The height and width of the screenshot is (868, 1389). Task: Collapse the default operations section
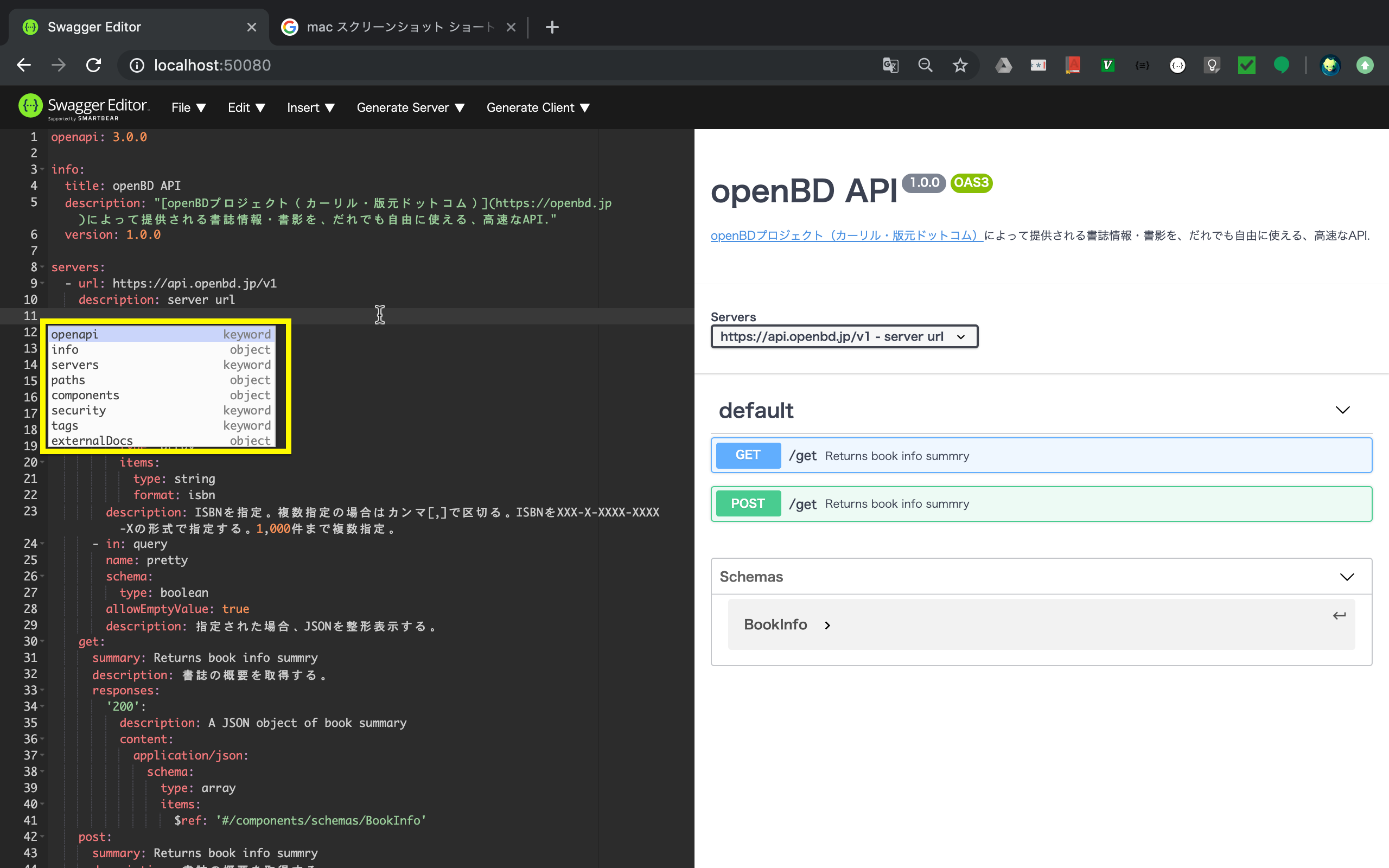point(1343,410)
